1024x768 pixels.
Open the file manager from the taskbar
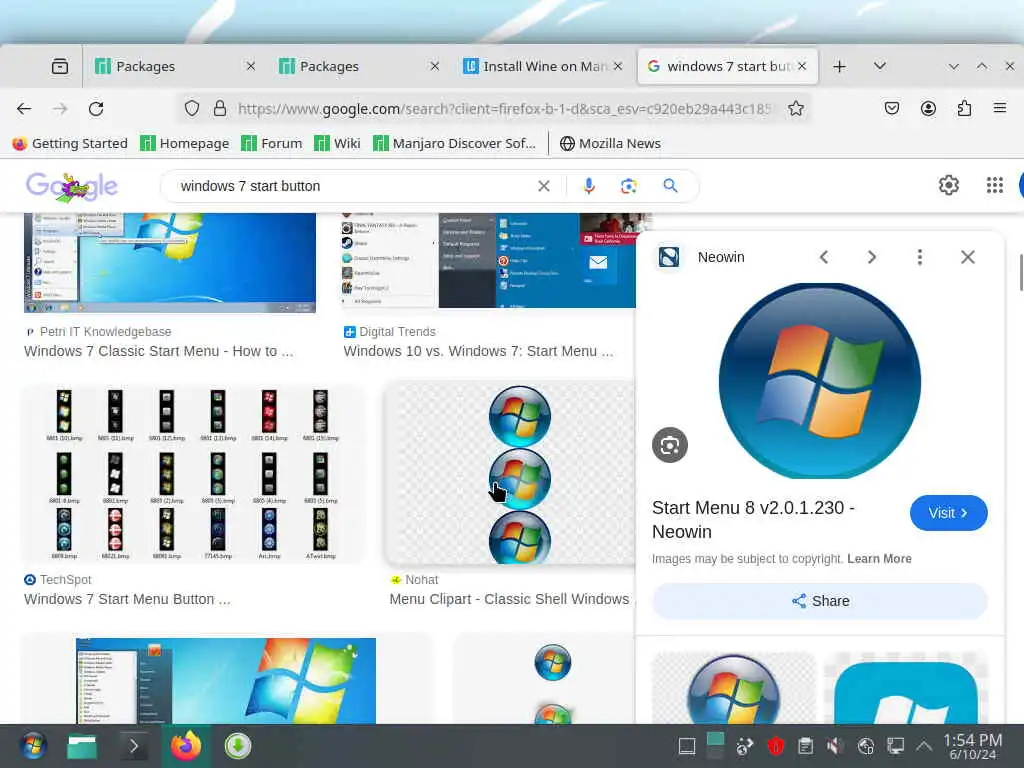[x=82, y=746]
